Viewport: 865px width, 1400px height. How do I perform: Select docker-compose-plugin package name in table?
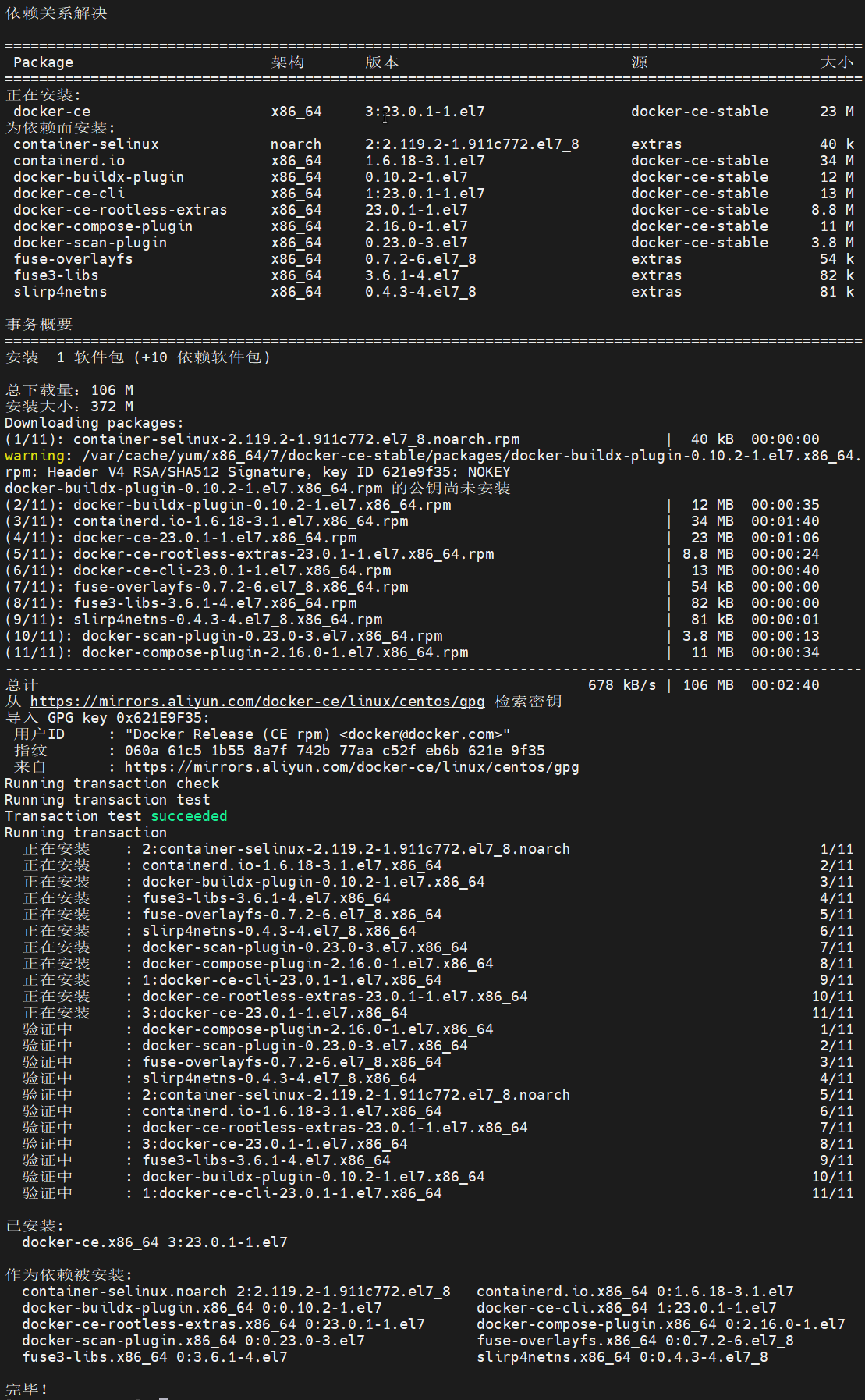pos(103,226)
